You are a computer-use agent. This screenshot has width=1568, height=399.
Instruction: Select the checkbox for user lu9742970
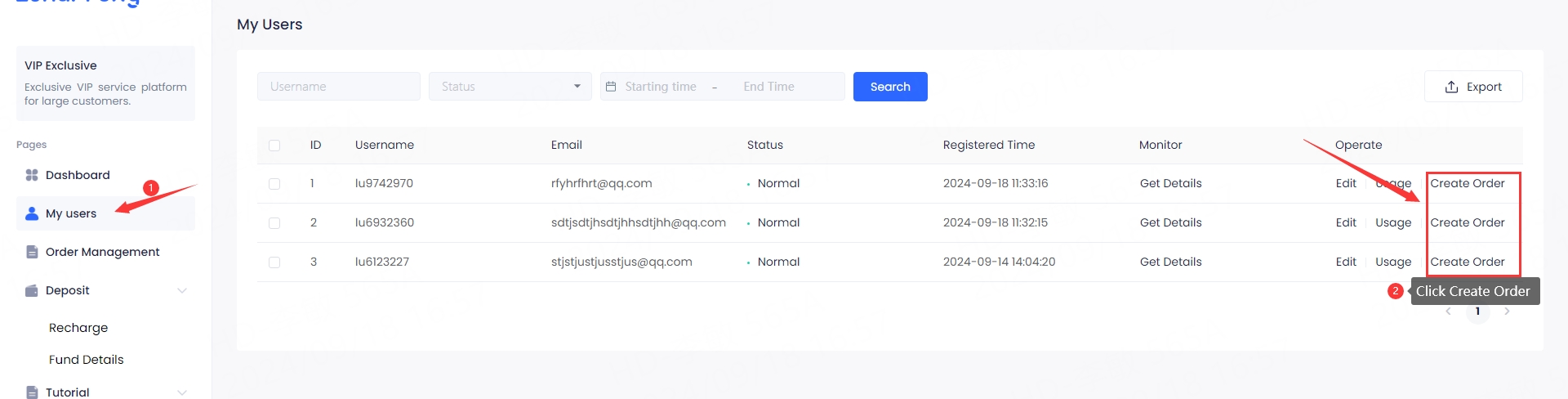(274, 184)
